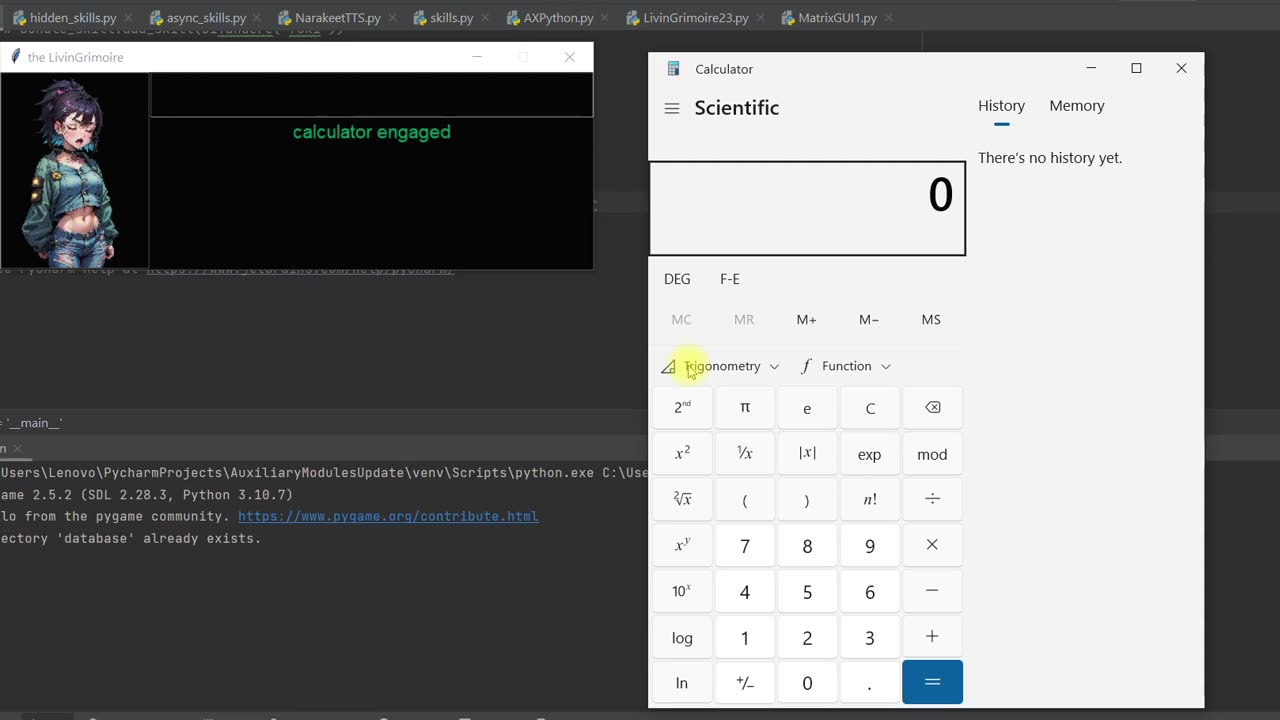Click the anime avatar image in LivinGrimoire

pyautogui.click(x=75, y=172)
